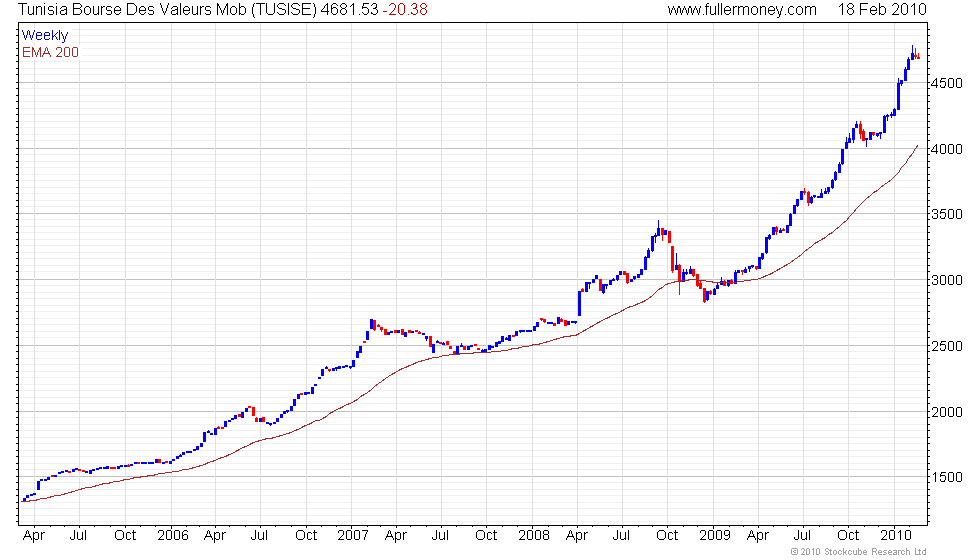
Task: Click the 2500 y-axis label
Action: point(946,346)
